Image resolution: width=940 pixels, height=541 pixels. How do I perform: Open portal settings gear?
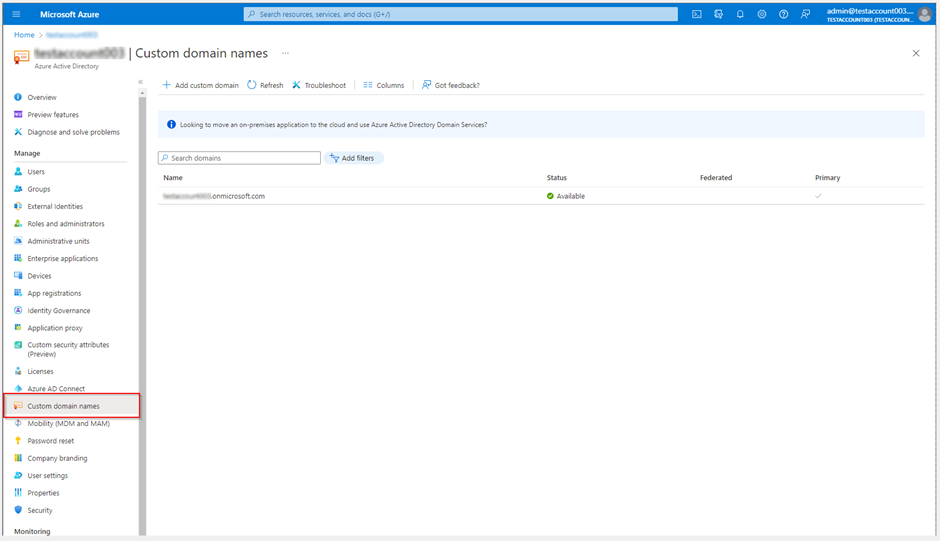pyautogui.click(x=761, y=14)
